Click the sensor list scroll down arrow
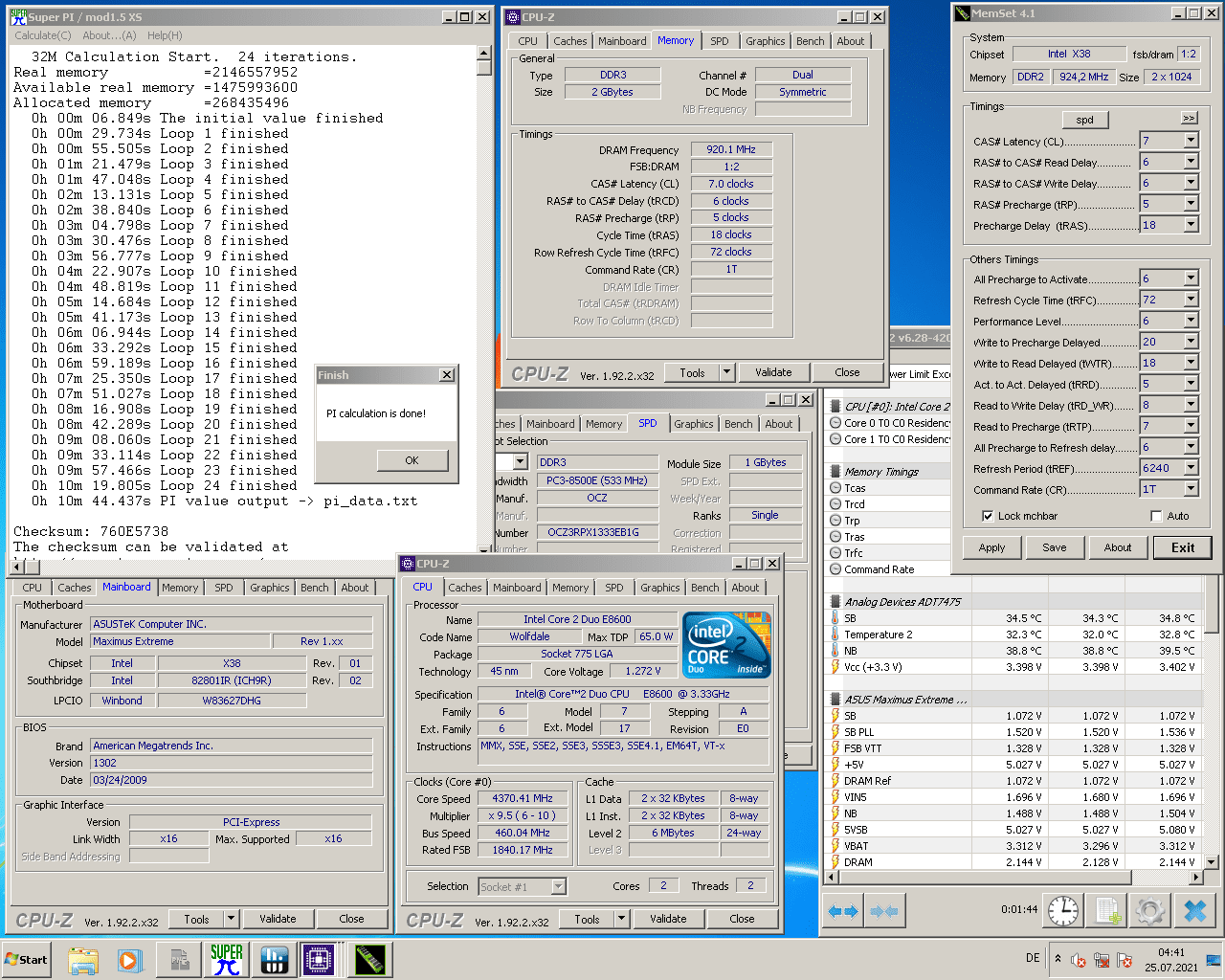The height and width of the screenshot is (980, 1225). [x=1211, y=862]
